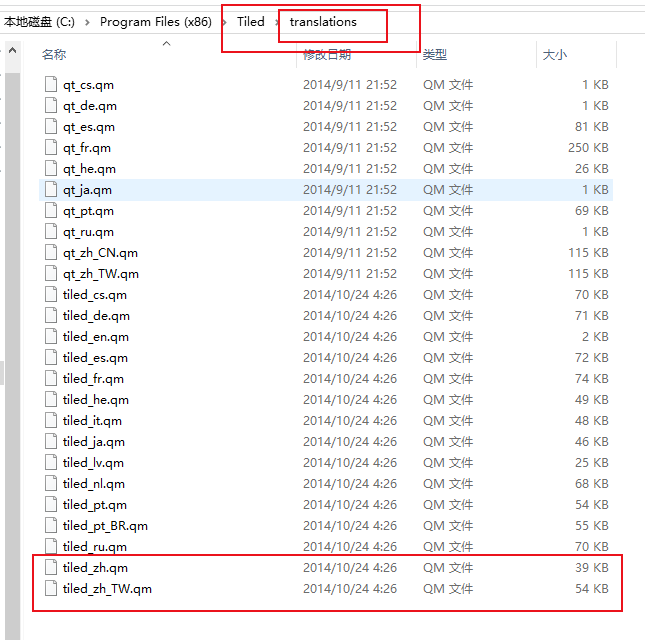
Task: Click the file icon of tiled_it.qm
Action: coord(51,420)
